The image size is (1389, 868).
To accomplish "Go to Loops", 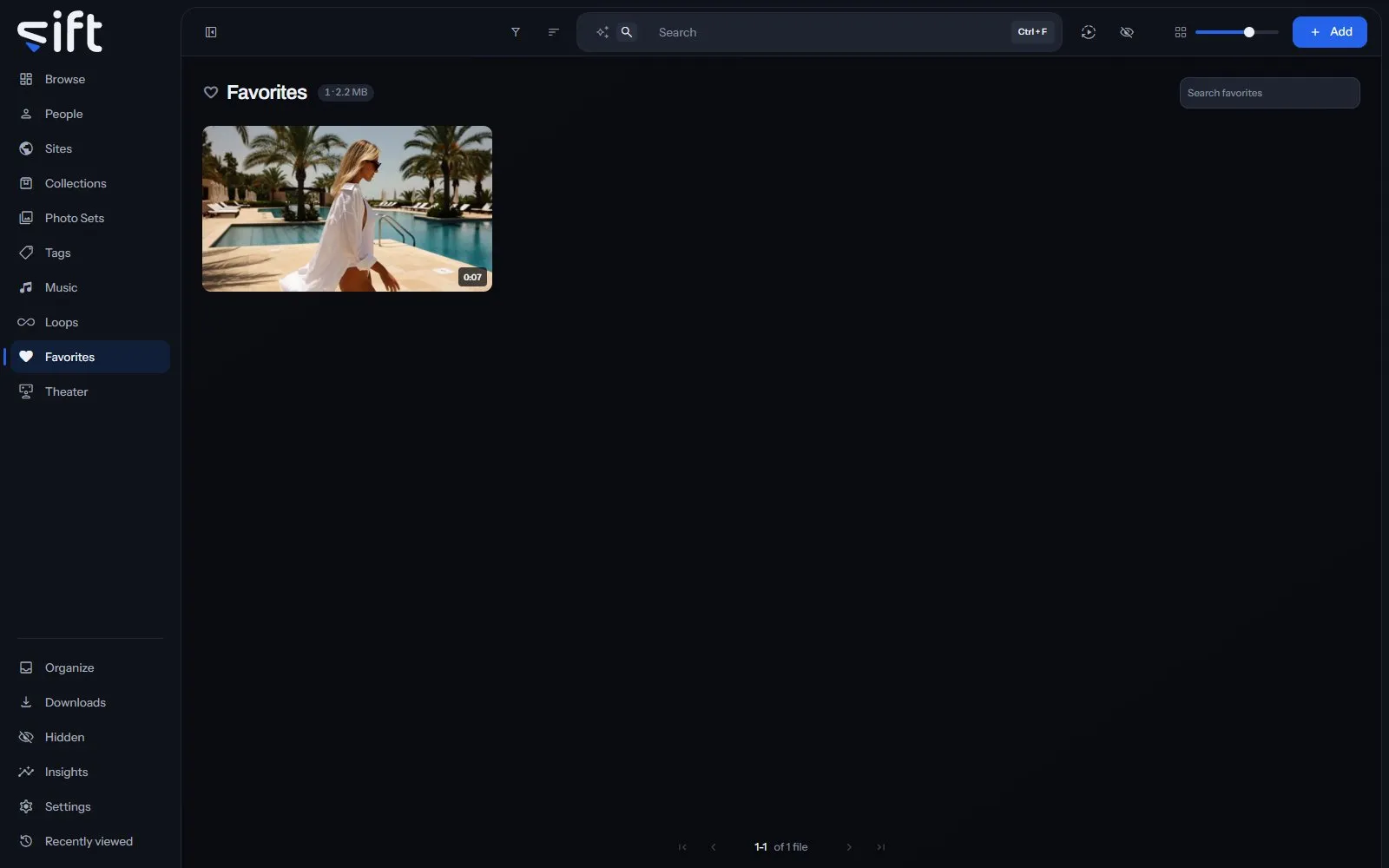I will 90,322.
